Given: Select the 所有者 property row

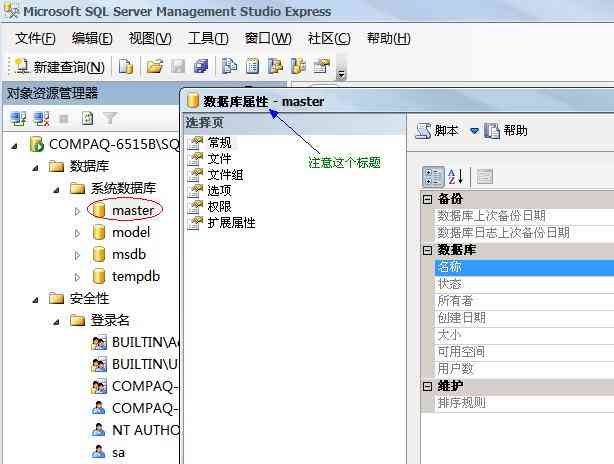Looking at the screenshot, I should [x=524, y=301].
